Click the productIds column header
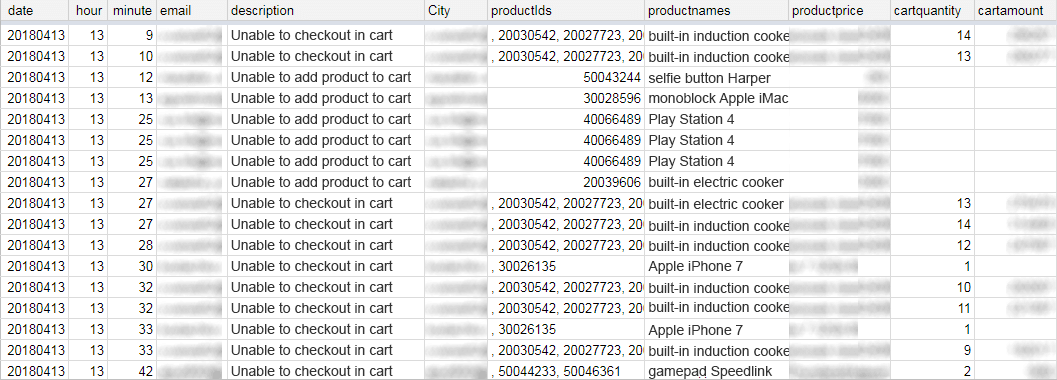The image size is (1057, 380). [566, 11]
